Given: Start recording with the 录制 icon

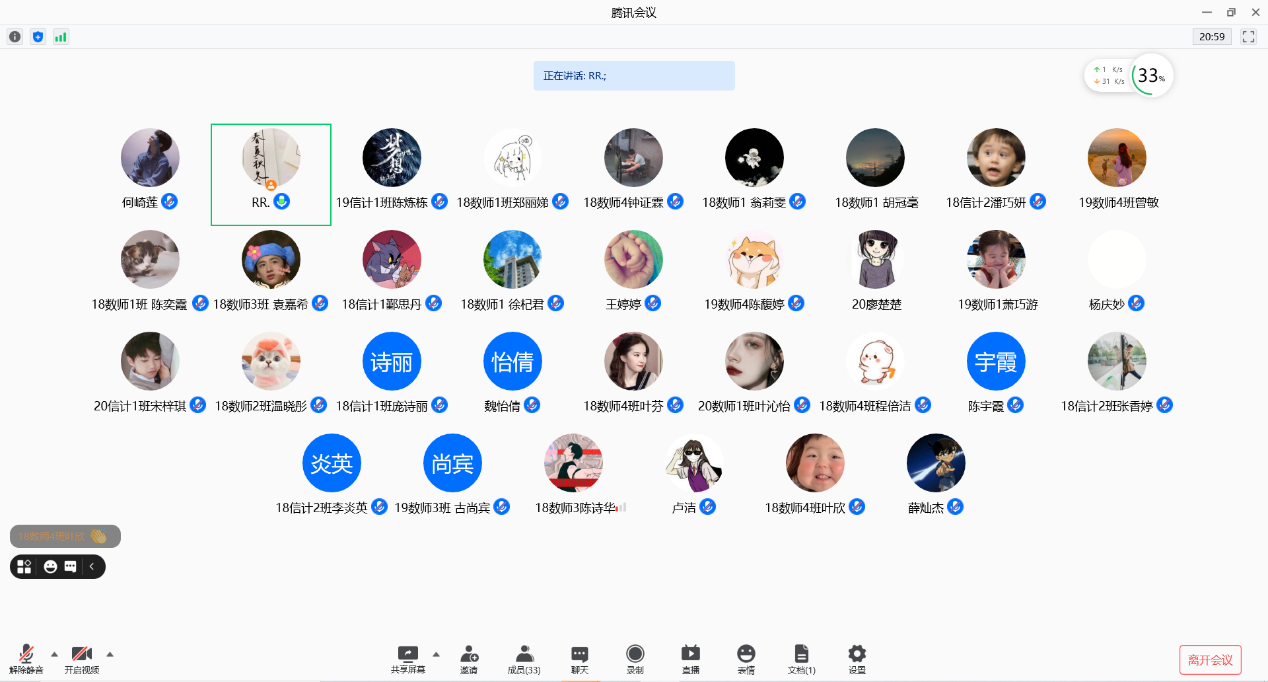Looking at the screenshot, I should click(x=635, y=658).
